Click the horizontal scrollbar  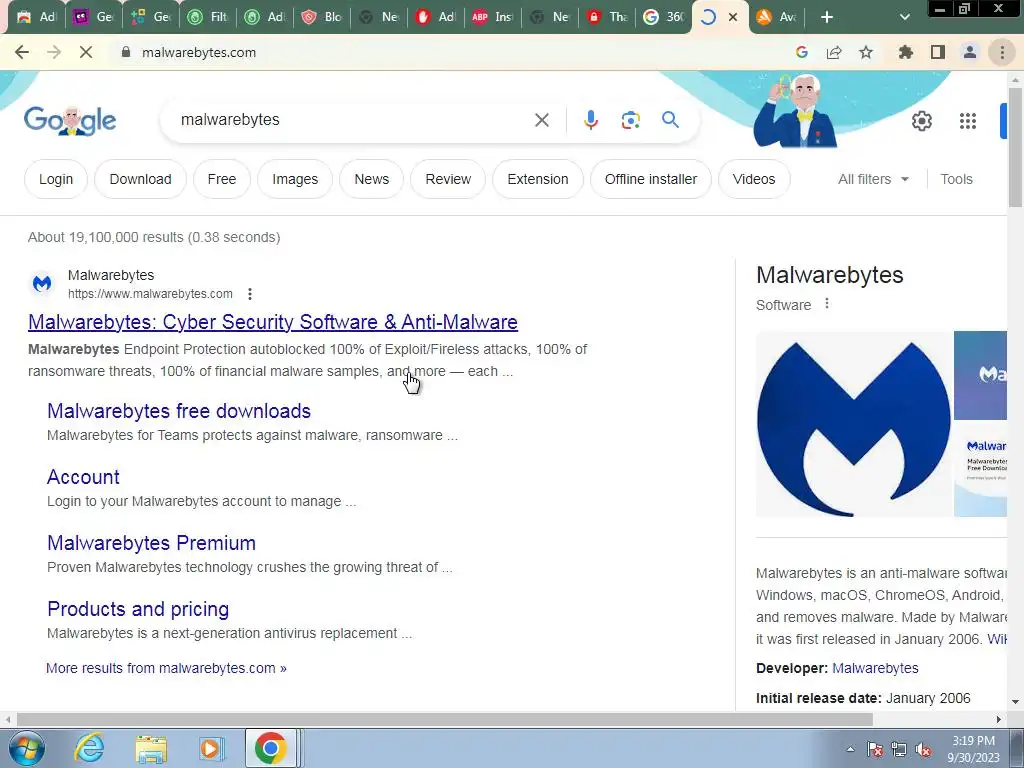pyautogui.click(x=444, y=719)
